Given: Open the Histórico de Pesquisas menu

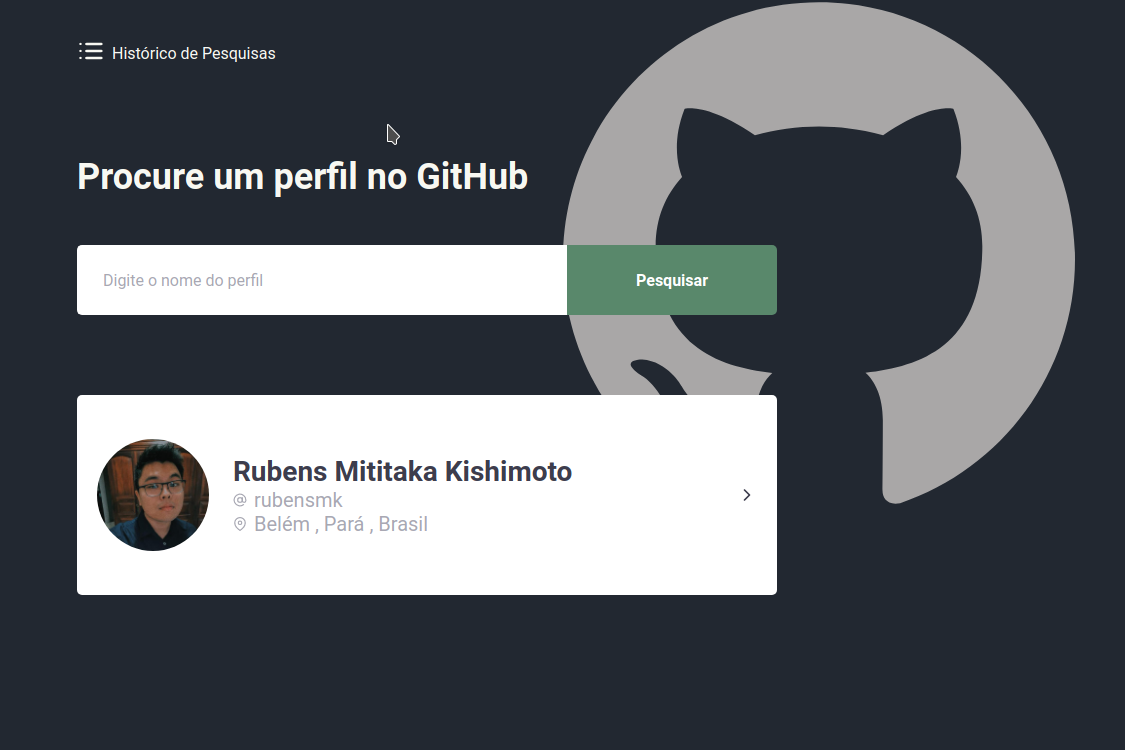Looking at the screenshot, I should coord(176,52).
